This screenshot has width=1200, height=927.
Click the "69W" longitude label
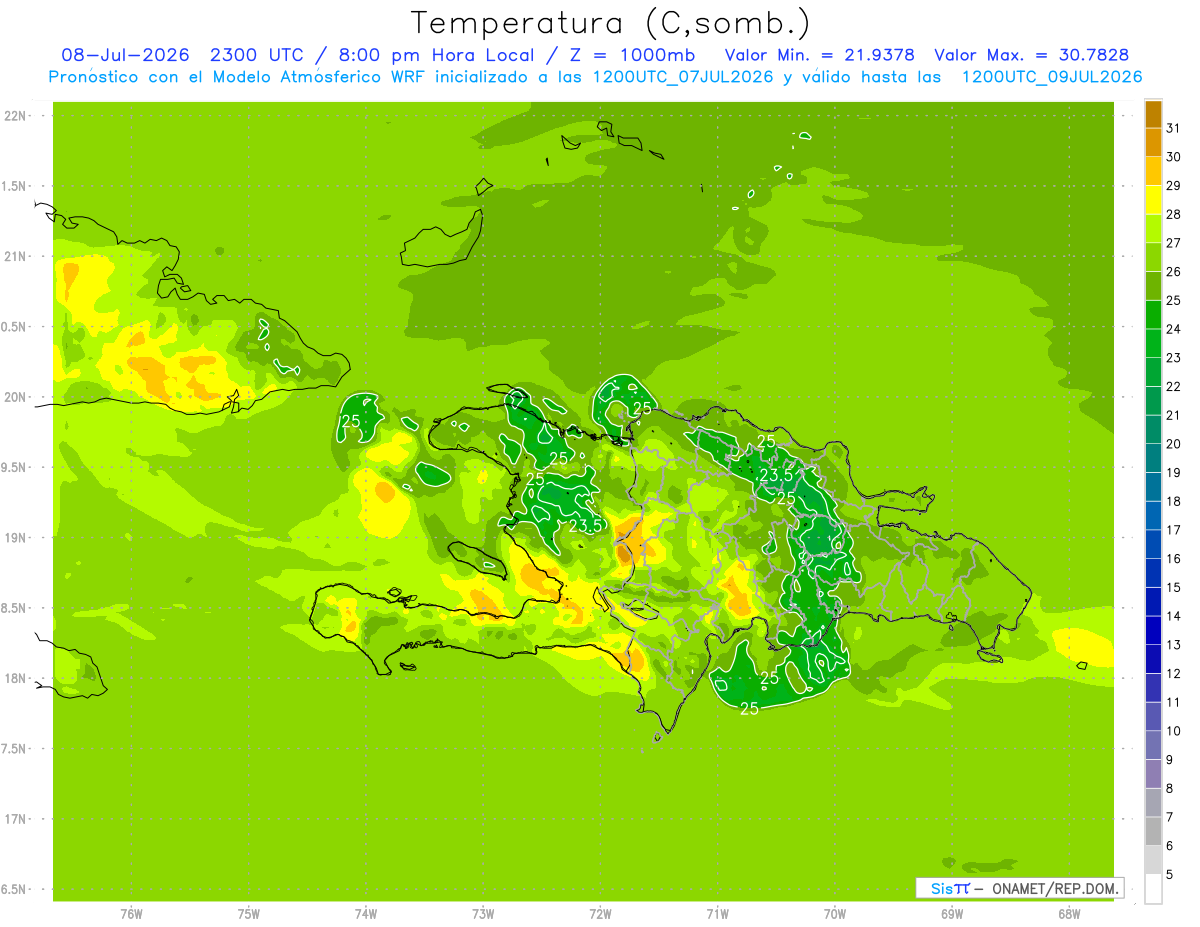tap(951, 913)
